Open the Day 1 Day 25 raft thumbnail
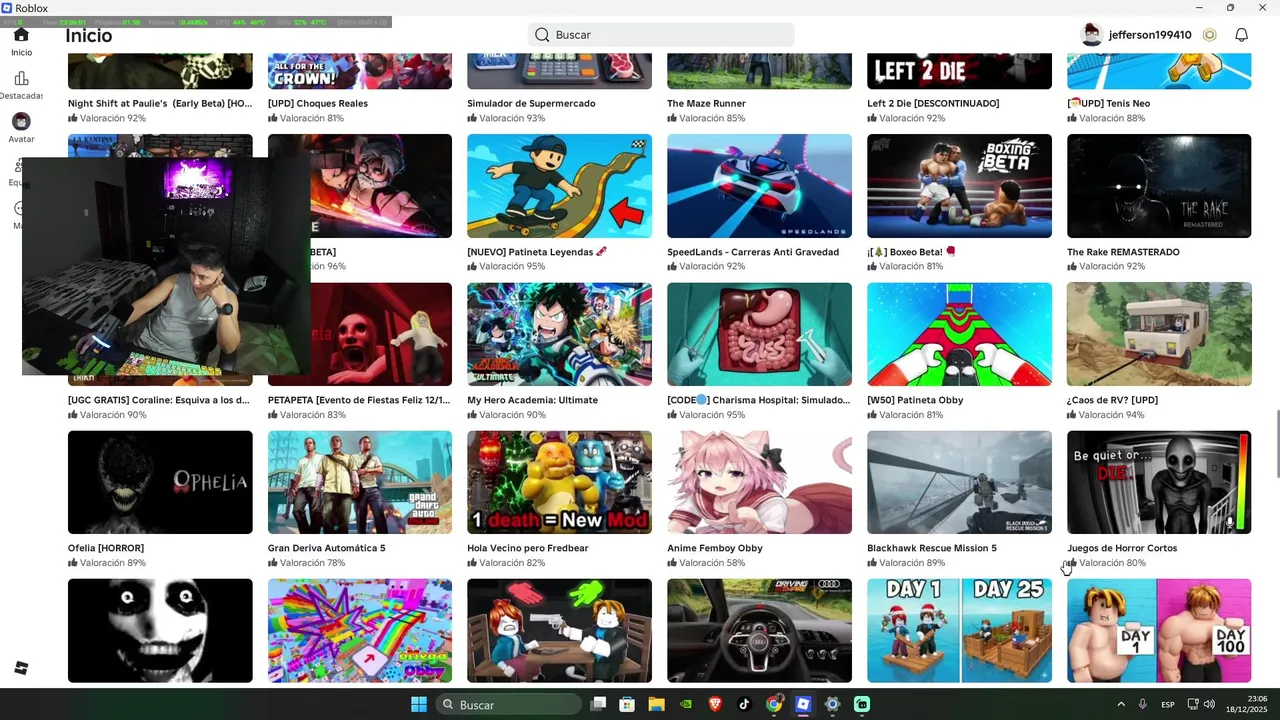Image resolution: width=1280 pixels, height=720 pixels. coord(959,630)
